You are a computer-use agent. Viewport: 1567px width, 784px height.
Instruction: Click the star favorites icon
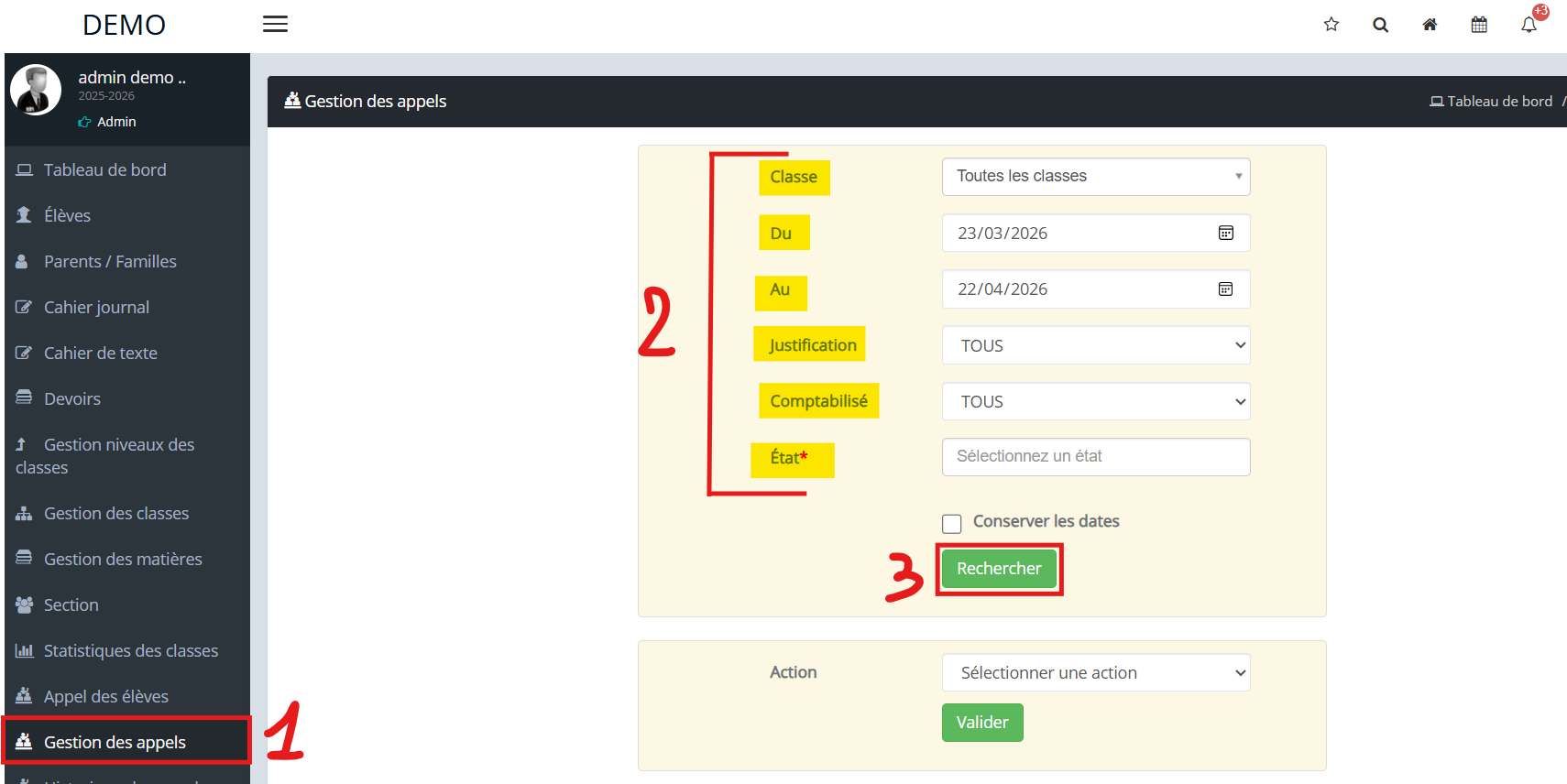(1331, 25)
